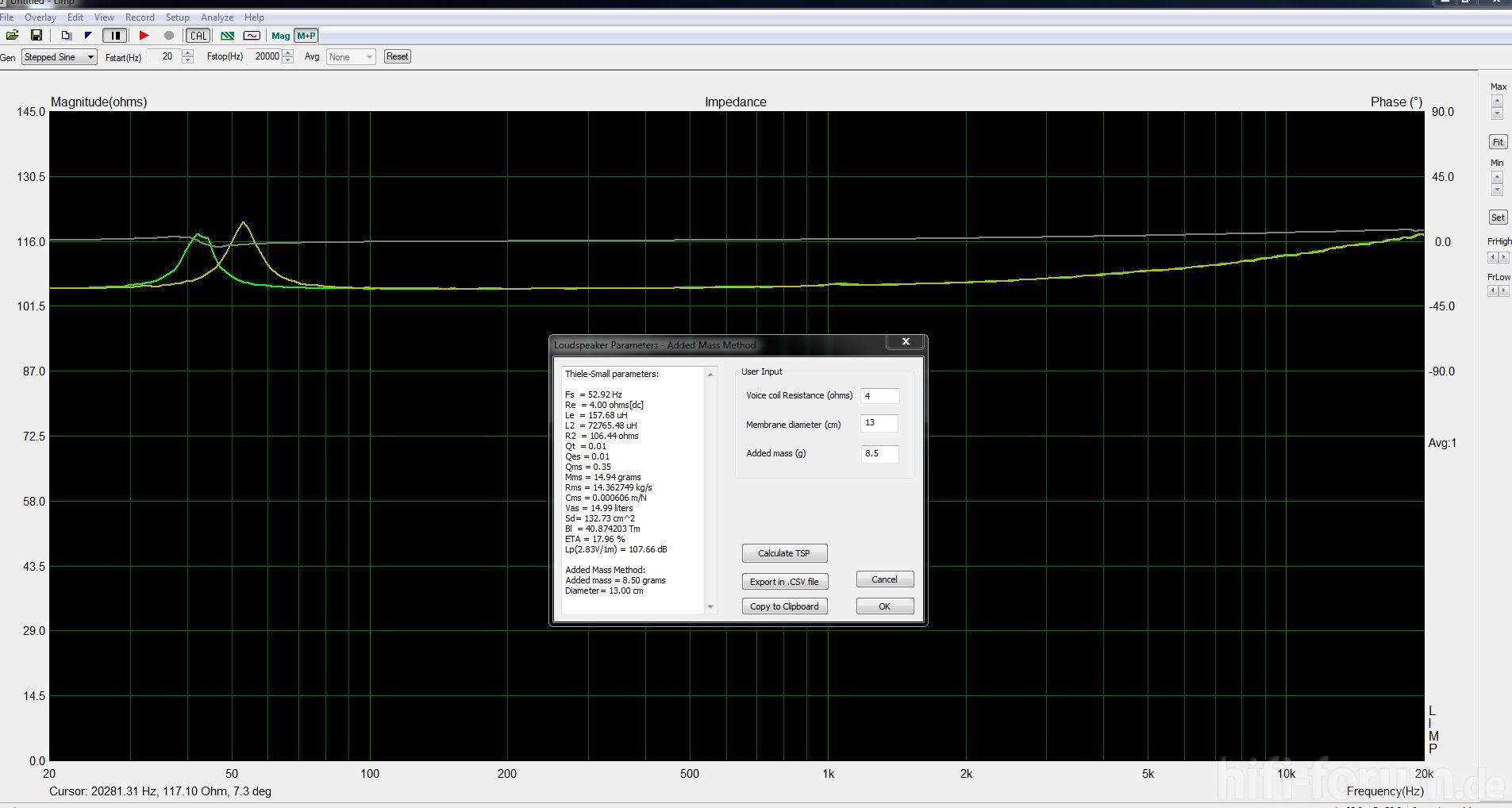Click the Membrane diameter field

[x=879, y=423]
